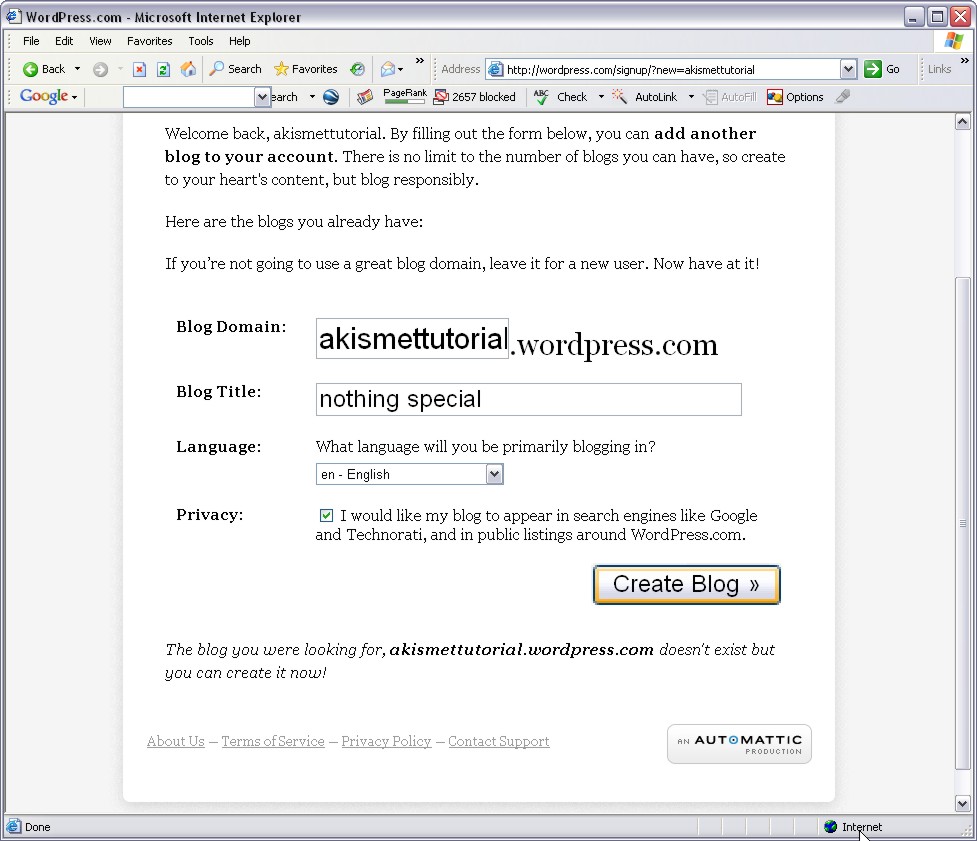Click the AutoLink wand button
This screenshot has height=841, width=977.
pos(645,97)
